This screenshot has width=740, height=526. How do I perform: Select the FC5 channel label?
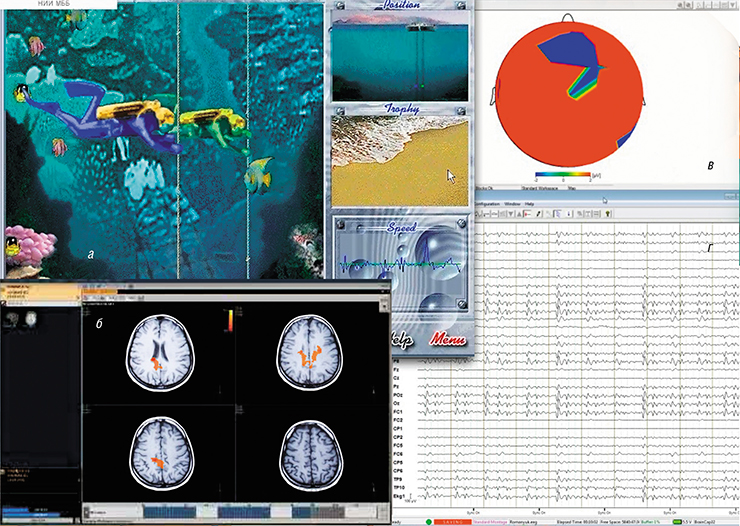pyautogui.click(x=398, y=445)
